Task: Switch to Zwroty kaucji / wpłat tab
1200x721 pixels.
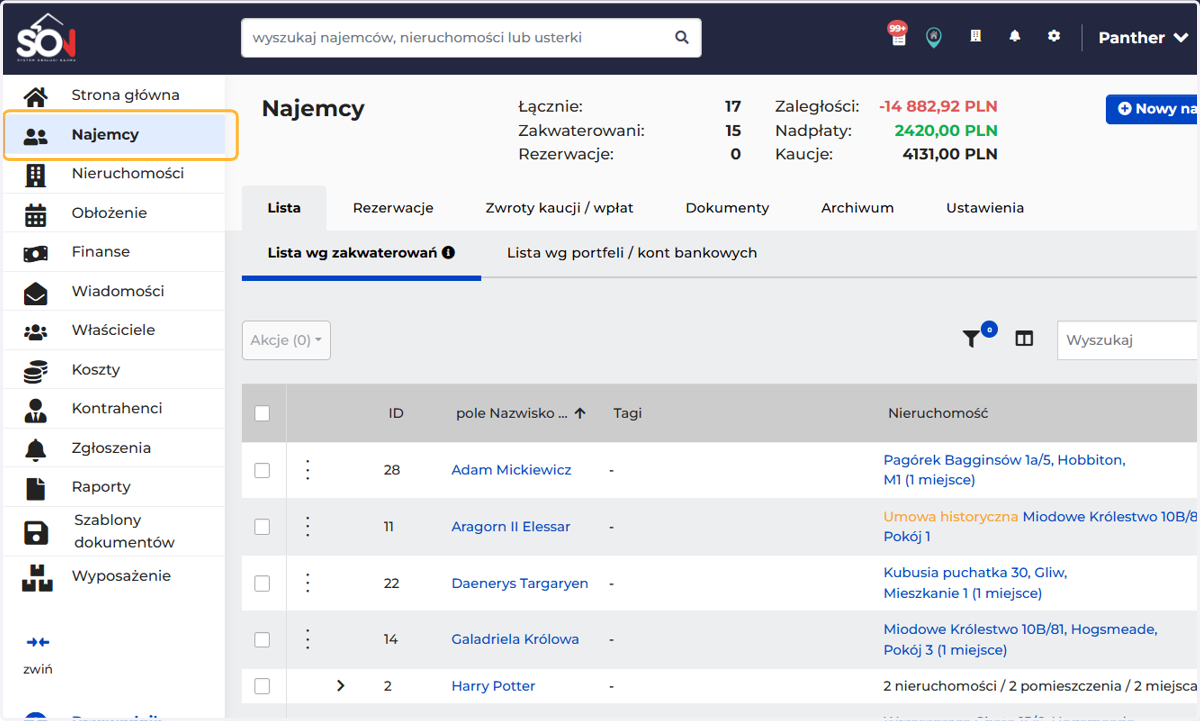Action: (x=559, y=208)
